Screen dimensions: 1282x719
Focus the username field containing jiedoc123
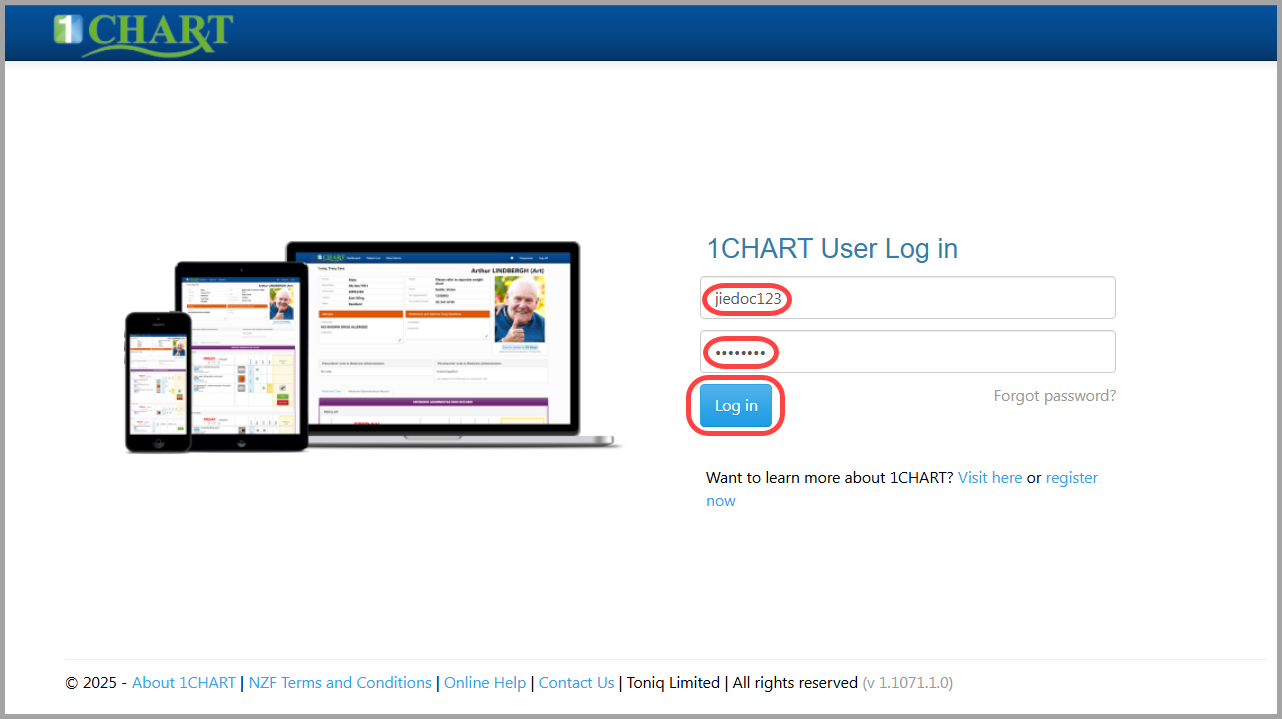pyautogui.click(x=907, y=298)
